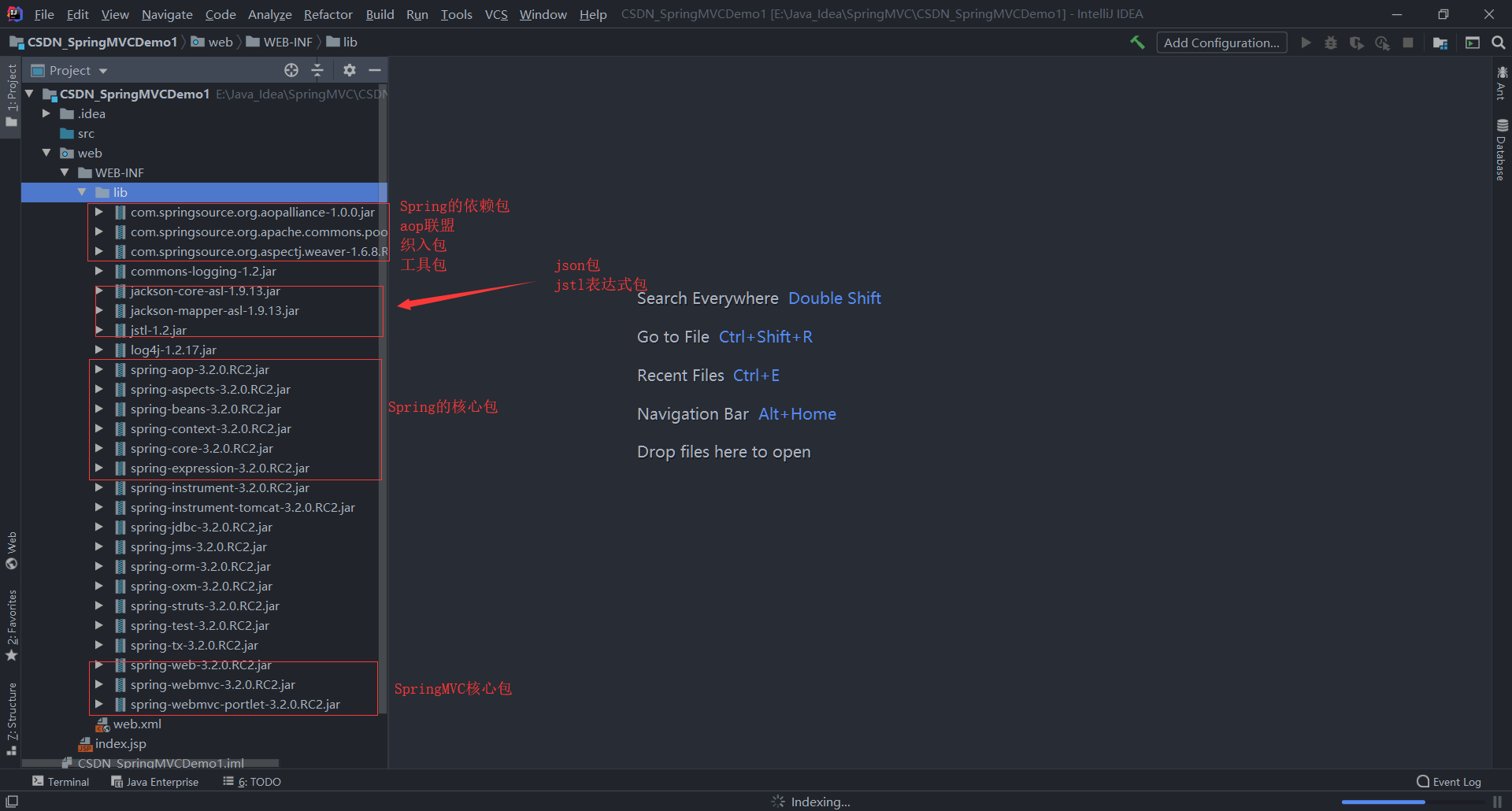Click CSDN_SpringMVCDemo1 breadcrumb in navigation bar
The image size is (1512, 811).
[x=93, y=43]
